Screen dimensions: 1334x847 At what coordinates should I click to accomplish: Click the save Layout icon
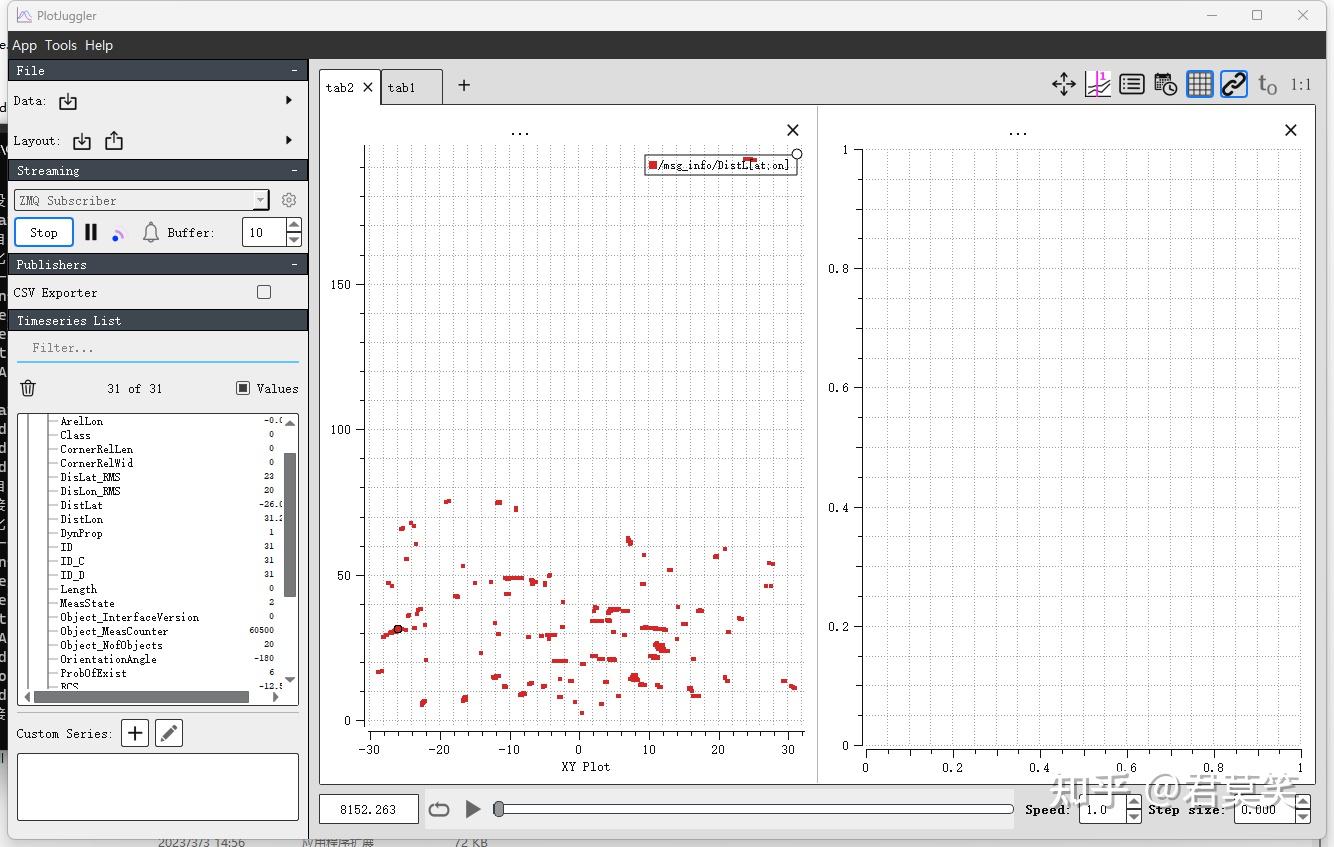(114, 141)
